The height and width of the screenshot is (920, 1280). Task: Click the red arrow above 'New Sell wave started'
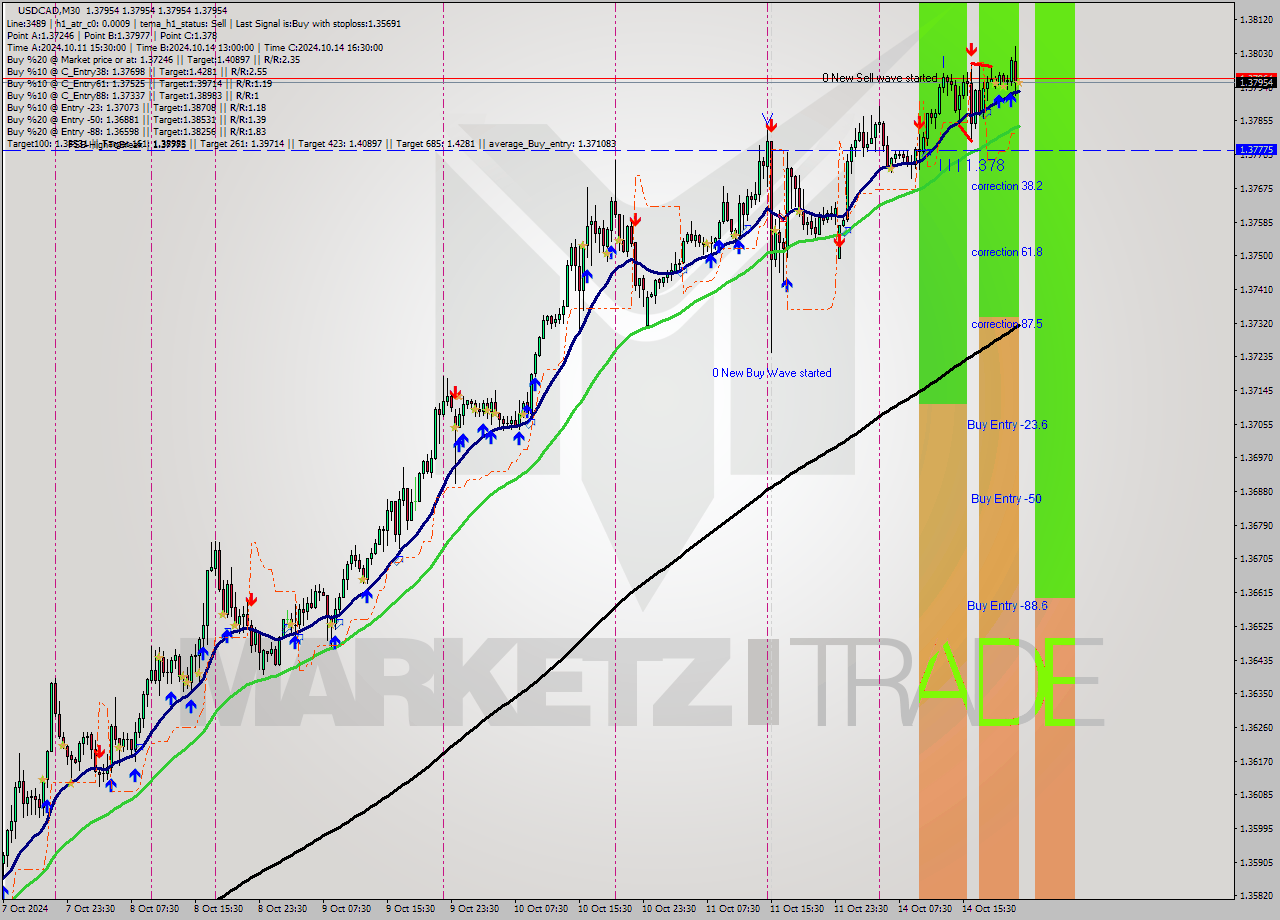tap(971, 49)
